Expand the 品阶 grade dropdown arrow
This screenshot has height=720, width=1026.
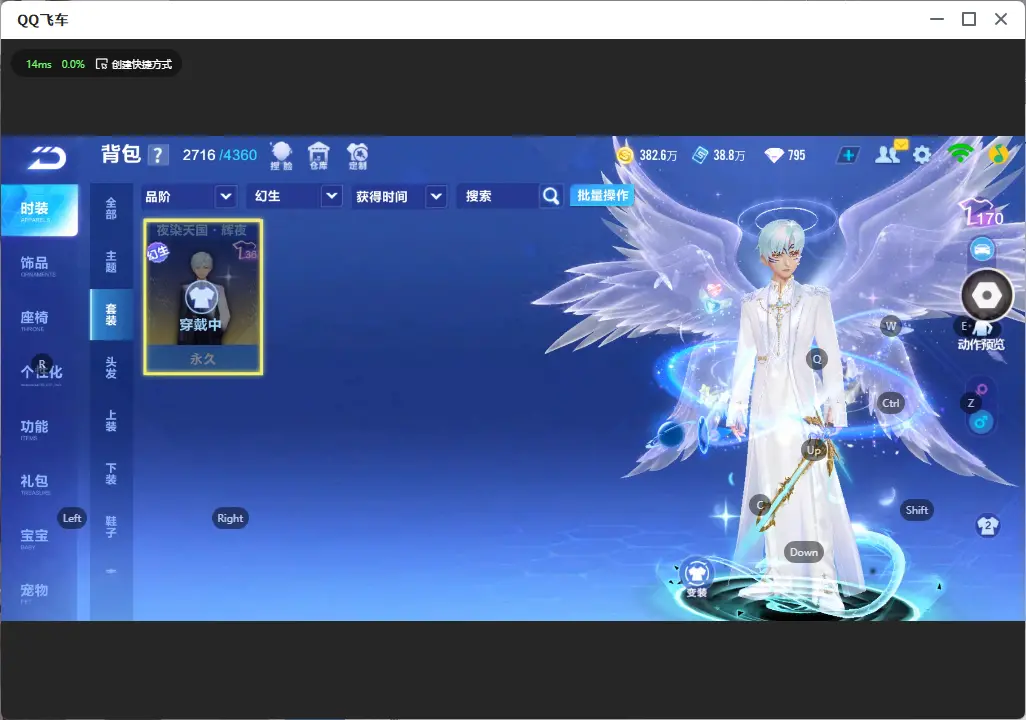pyautogui.click(x=225, y=196)
